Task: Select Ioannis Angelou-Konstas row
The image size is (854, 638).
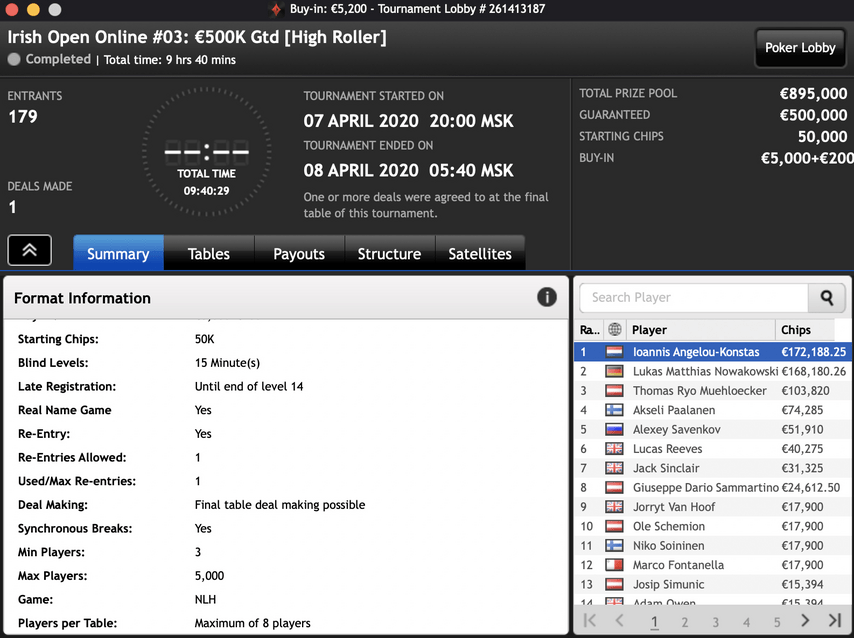Action: 712,352
